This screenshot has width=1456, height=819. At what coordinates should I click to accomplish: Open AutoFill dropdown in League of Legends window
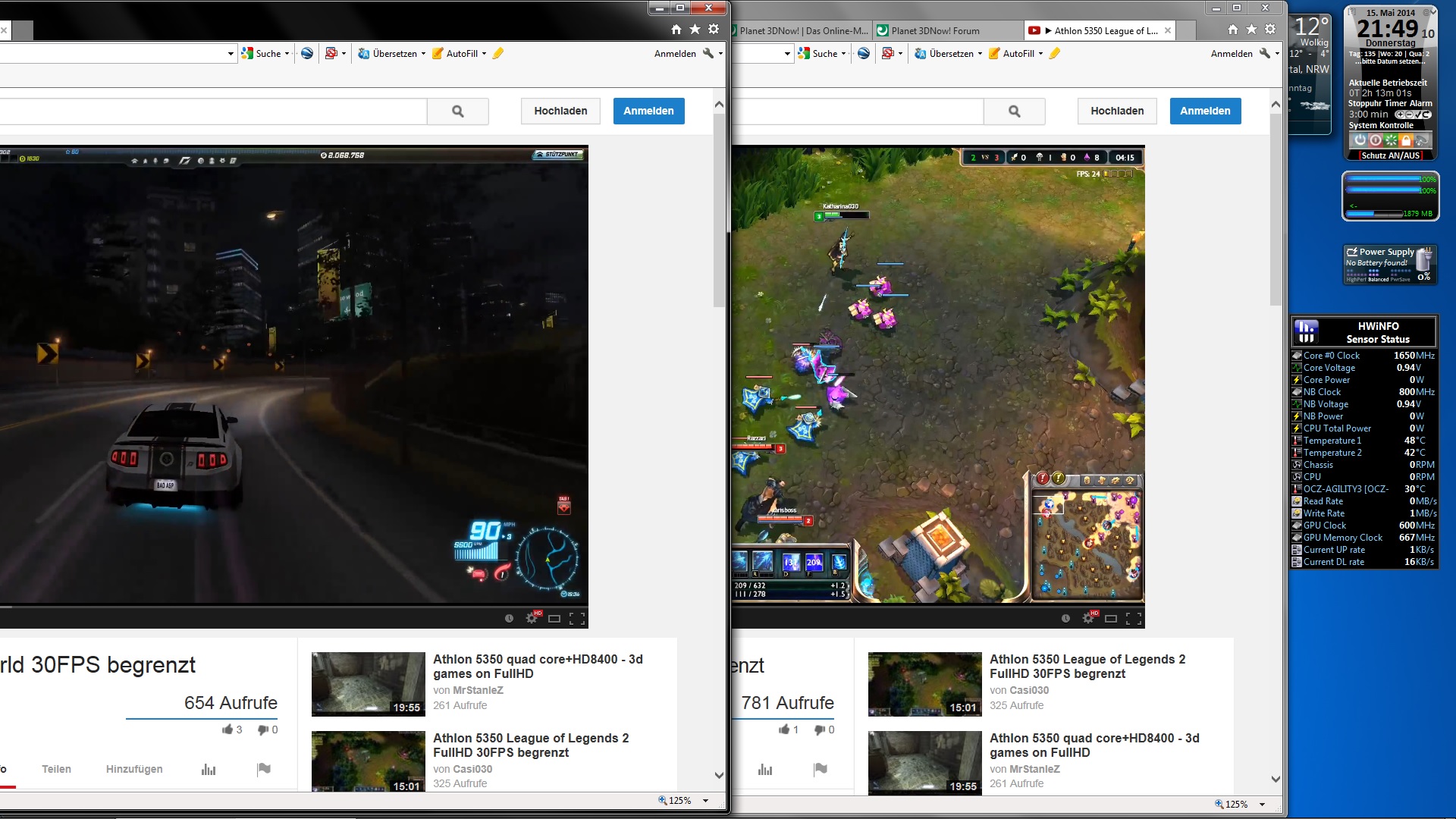point(1040,54)
